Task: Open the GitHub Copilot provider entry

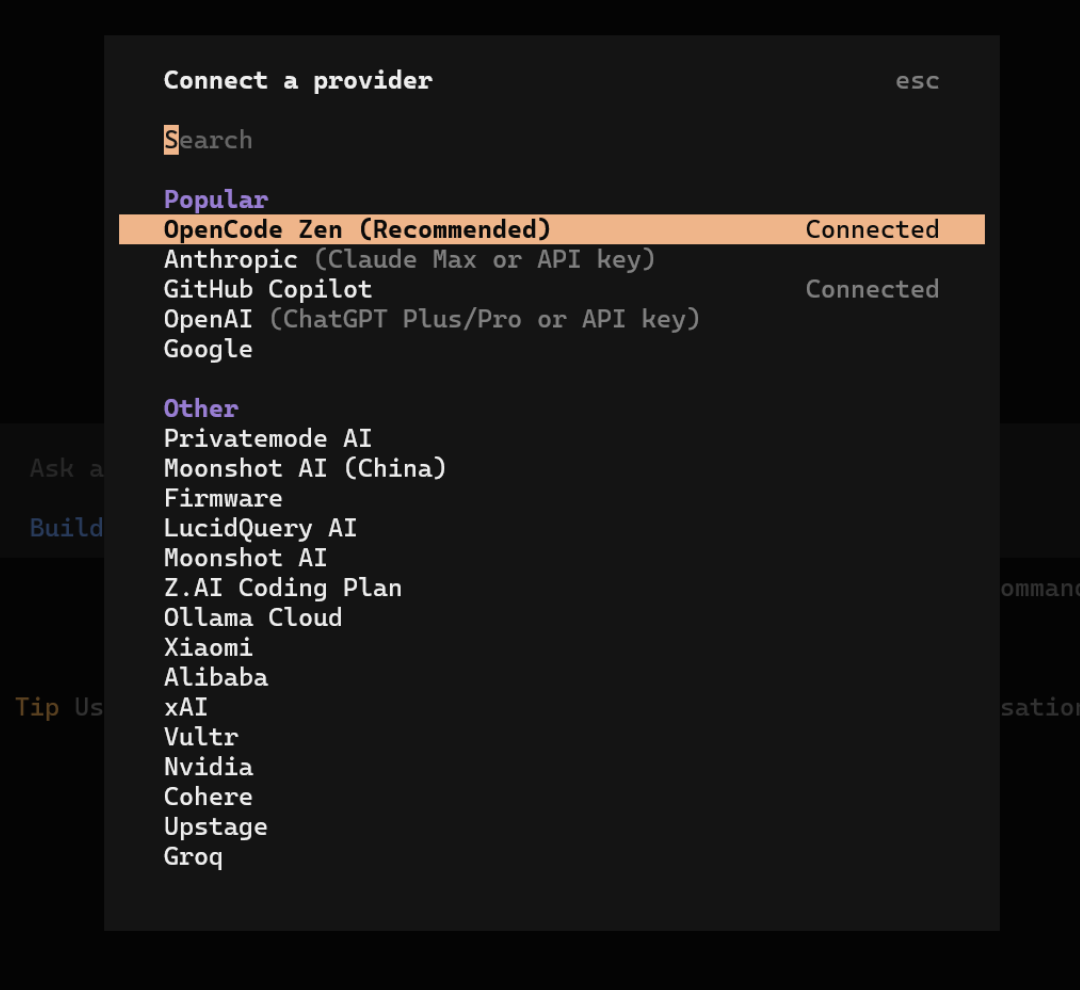Action: point(267,289)
